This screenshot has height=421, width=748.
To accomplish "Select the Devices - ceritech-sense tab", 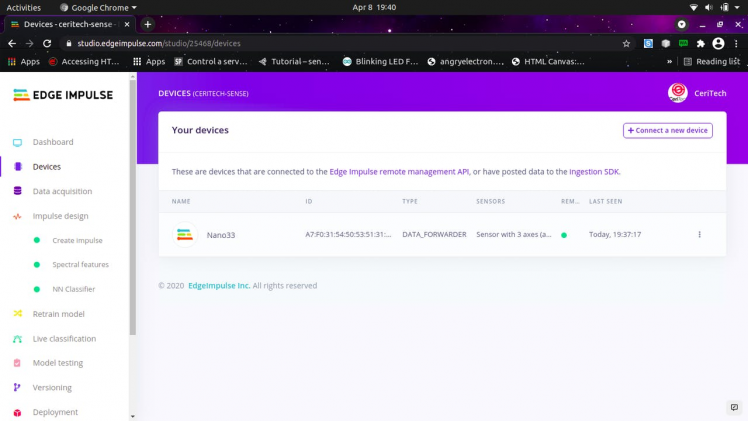I will [x=70, y=24].
